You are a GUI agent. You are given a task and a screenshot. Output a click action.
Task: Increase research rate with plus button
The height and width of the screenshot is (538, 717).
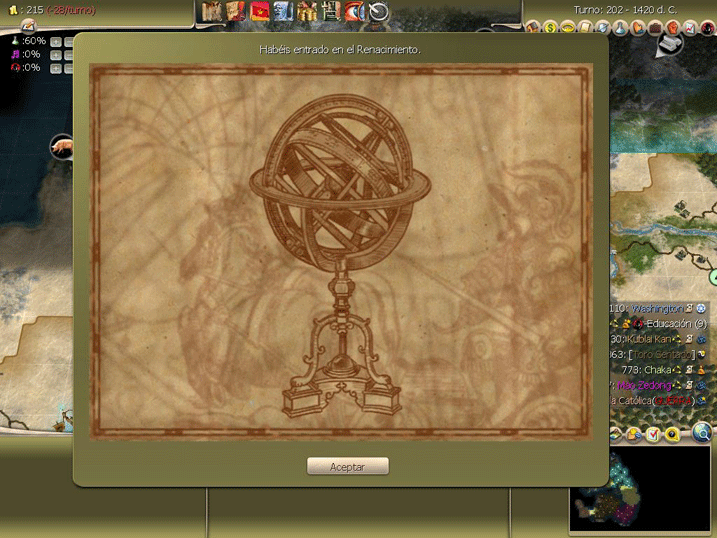[x=56, y=41]
